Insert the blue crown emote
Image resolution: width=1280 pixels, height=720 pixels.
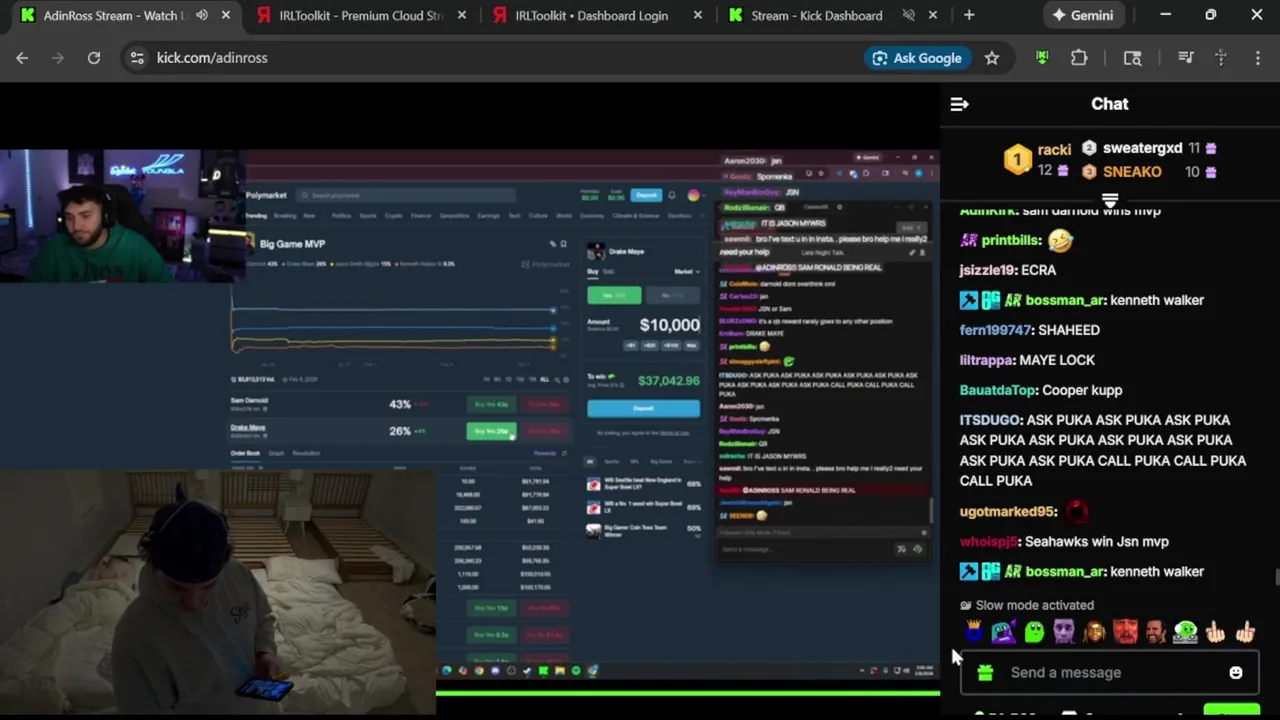pyautogui.click(x=974, y=631)
